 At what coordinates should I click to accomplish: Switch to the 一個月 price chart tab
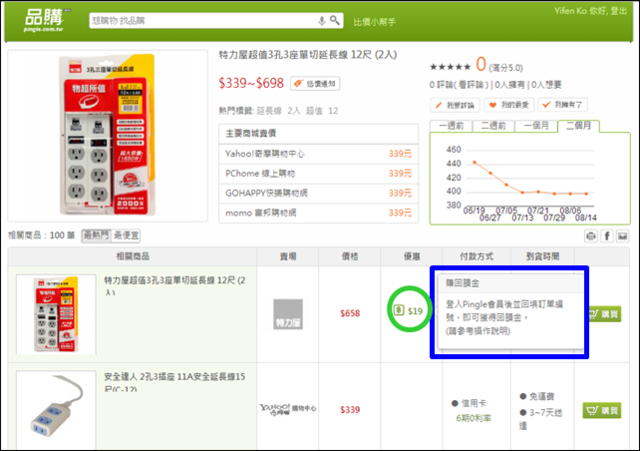(536, 126)
